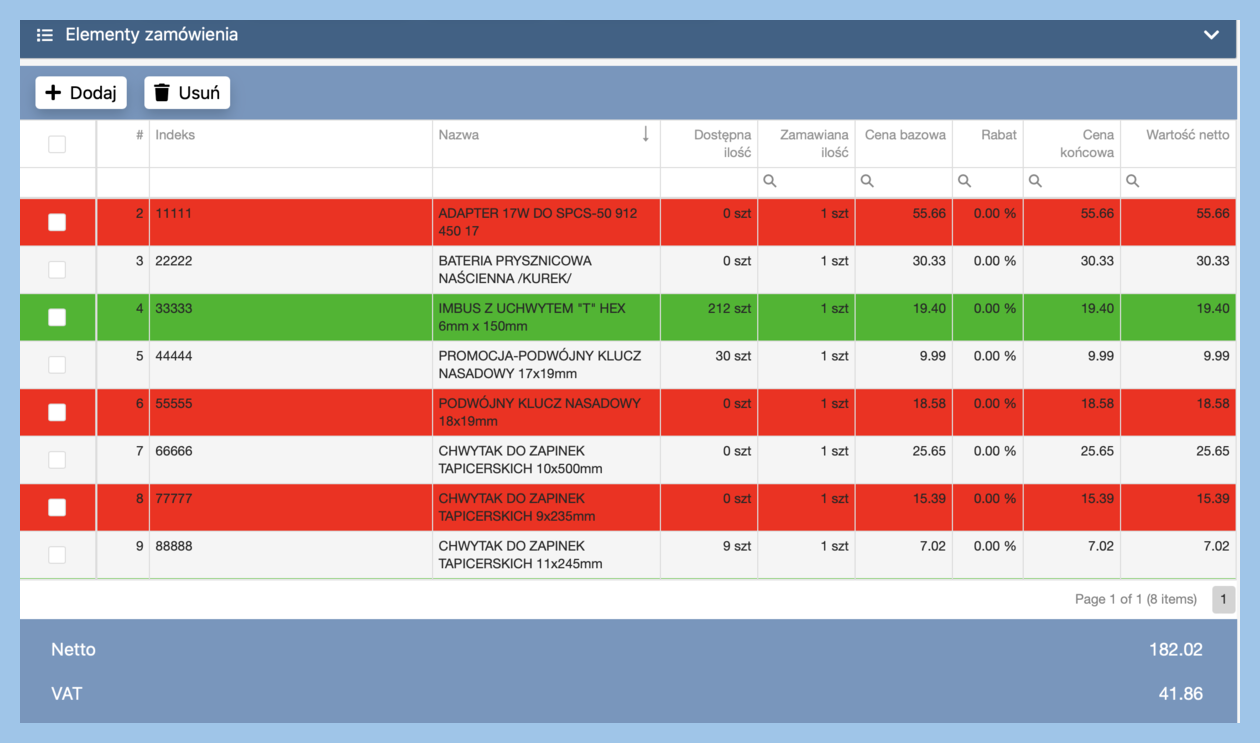Click search icon under Wartość netto

(1132, 182)
